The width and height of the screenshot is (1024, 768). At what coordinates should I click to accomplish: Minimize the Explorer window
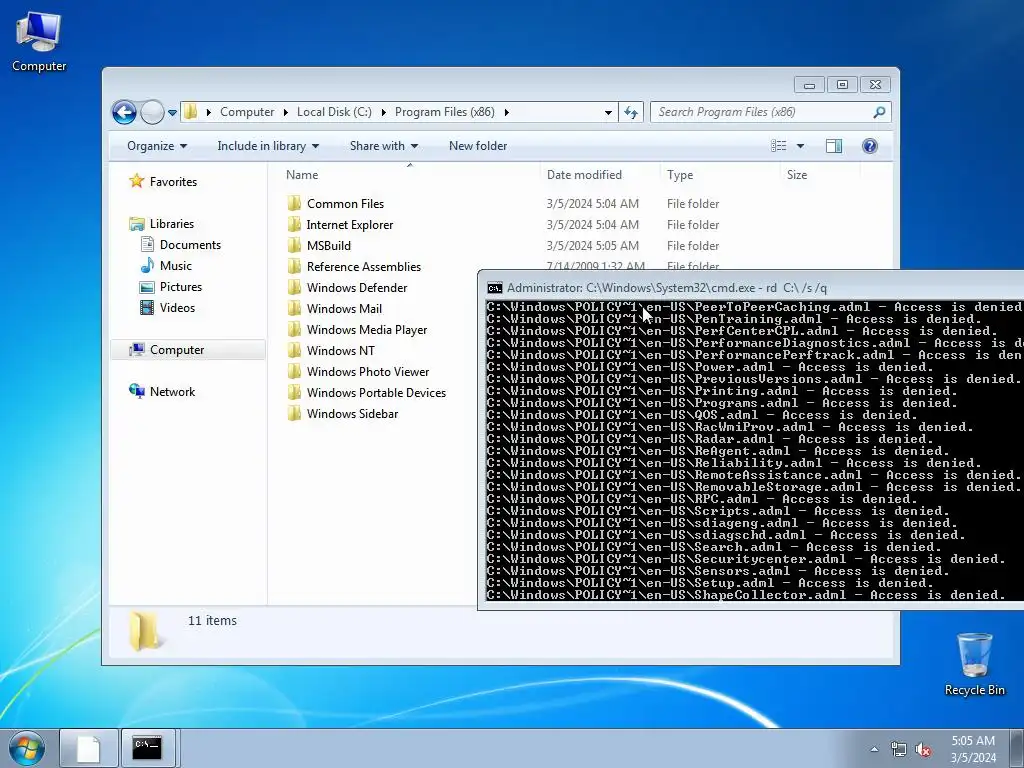809,85
